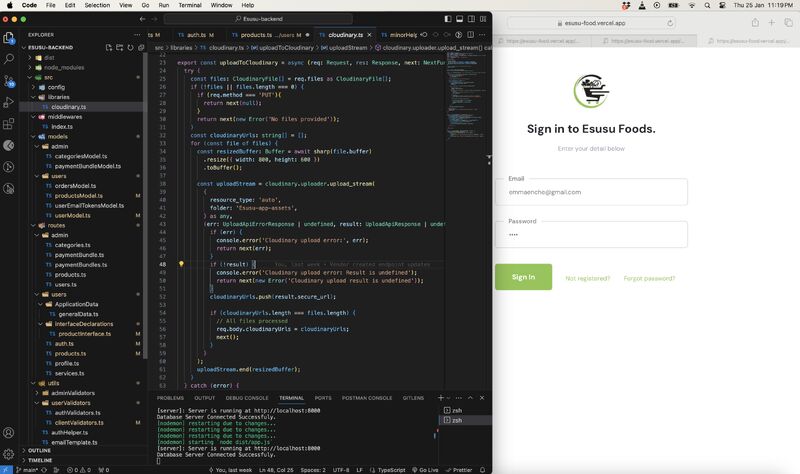Click the code minimap in the editor

click(x=464, y=97)
